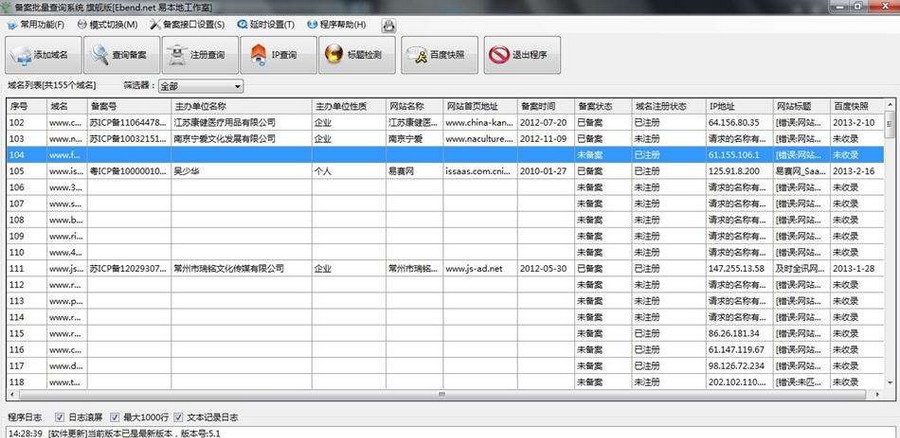
Task: Sort by the 序号 column header
Action: [27, 107]
